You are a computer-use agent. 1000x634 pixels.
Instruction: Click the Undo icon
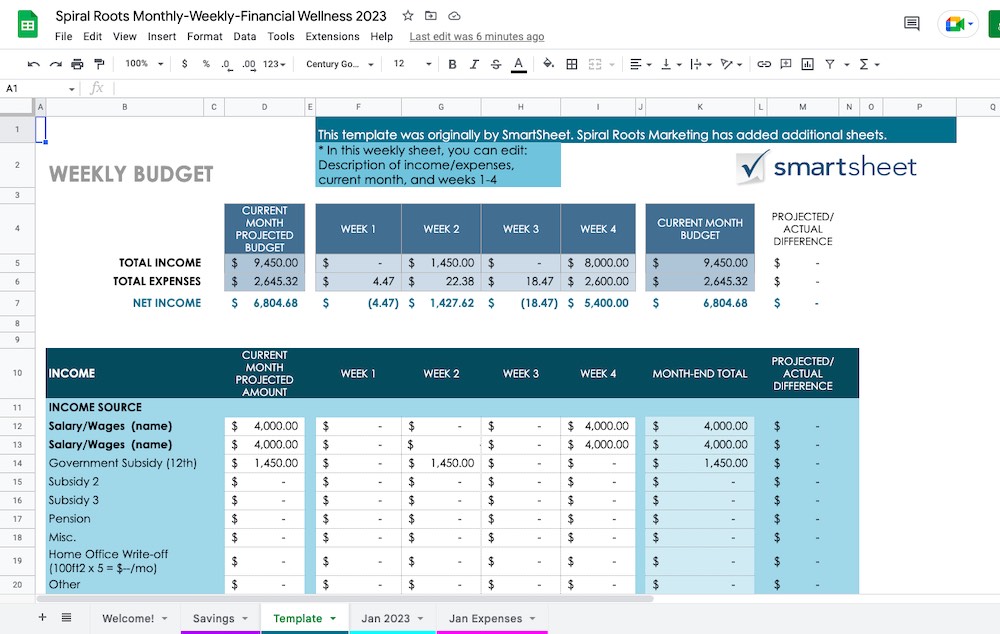click(33, 64)
